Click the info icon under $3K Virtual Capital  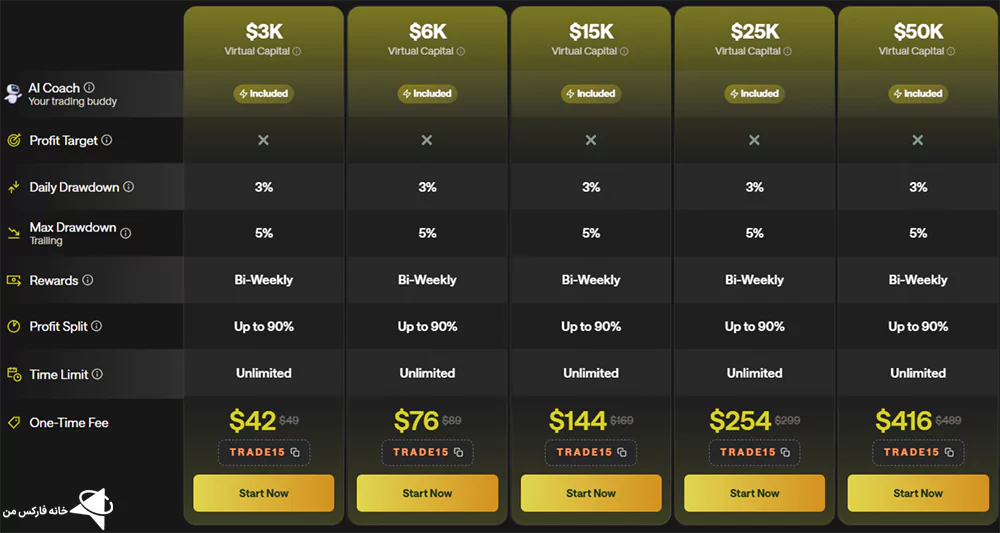pyautogui.click(x=297, y=52)
